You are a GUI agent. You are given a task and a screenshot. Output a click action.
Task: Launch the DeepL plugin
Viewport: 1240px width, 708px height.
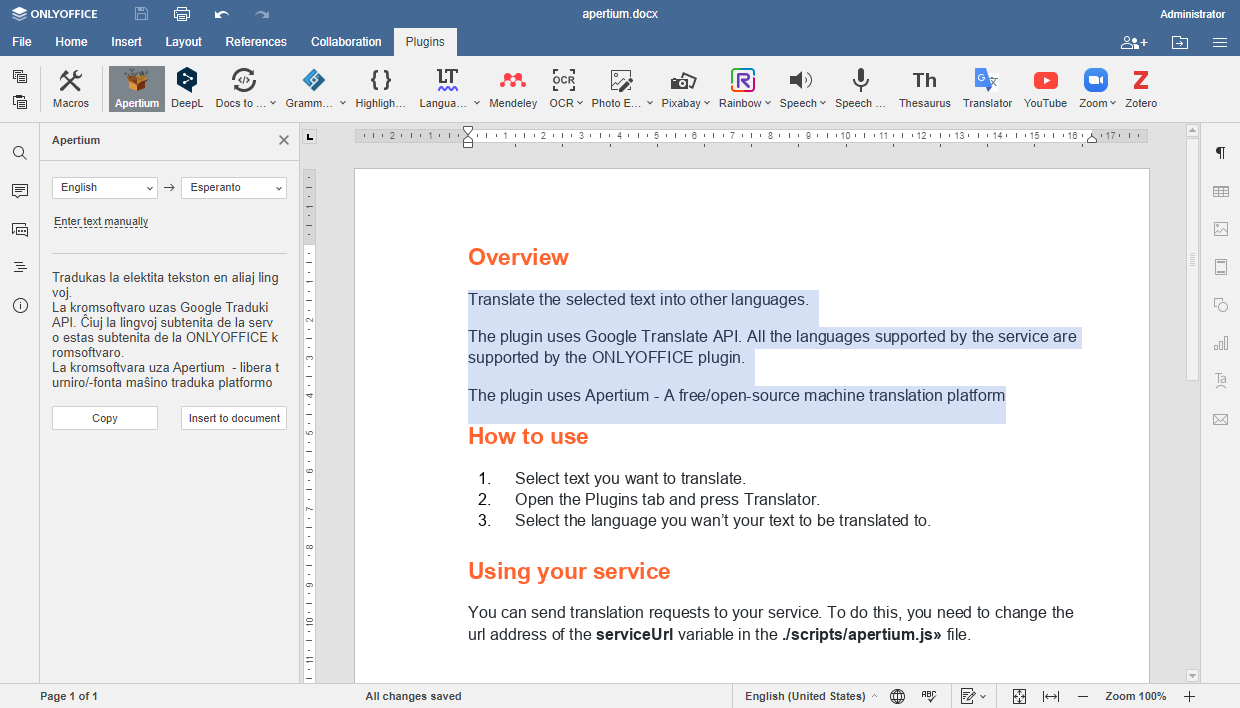pos(187,88)
